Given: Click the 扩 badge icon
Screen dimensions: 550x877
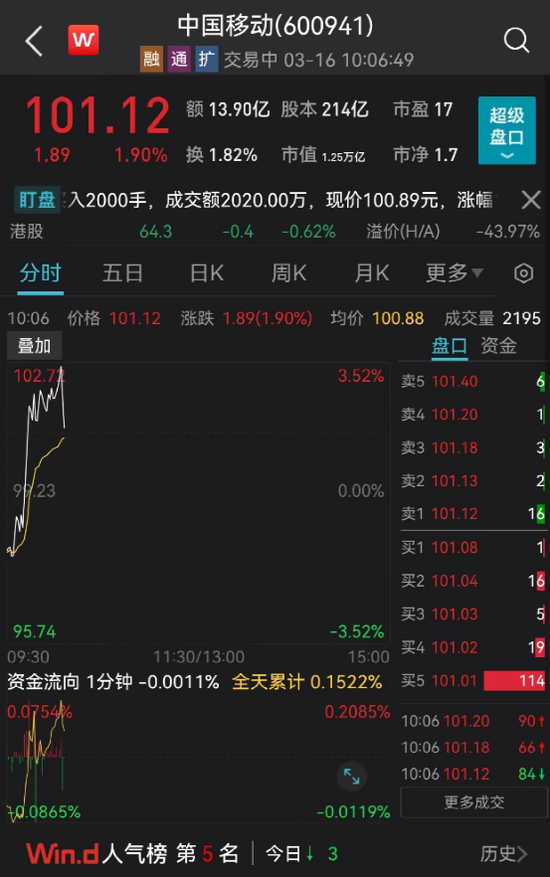Looking at the screenshot, I should coord(206,59).
